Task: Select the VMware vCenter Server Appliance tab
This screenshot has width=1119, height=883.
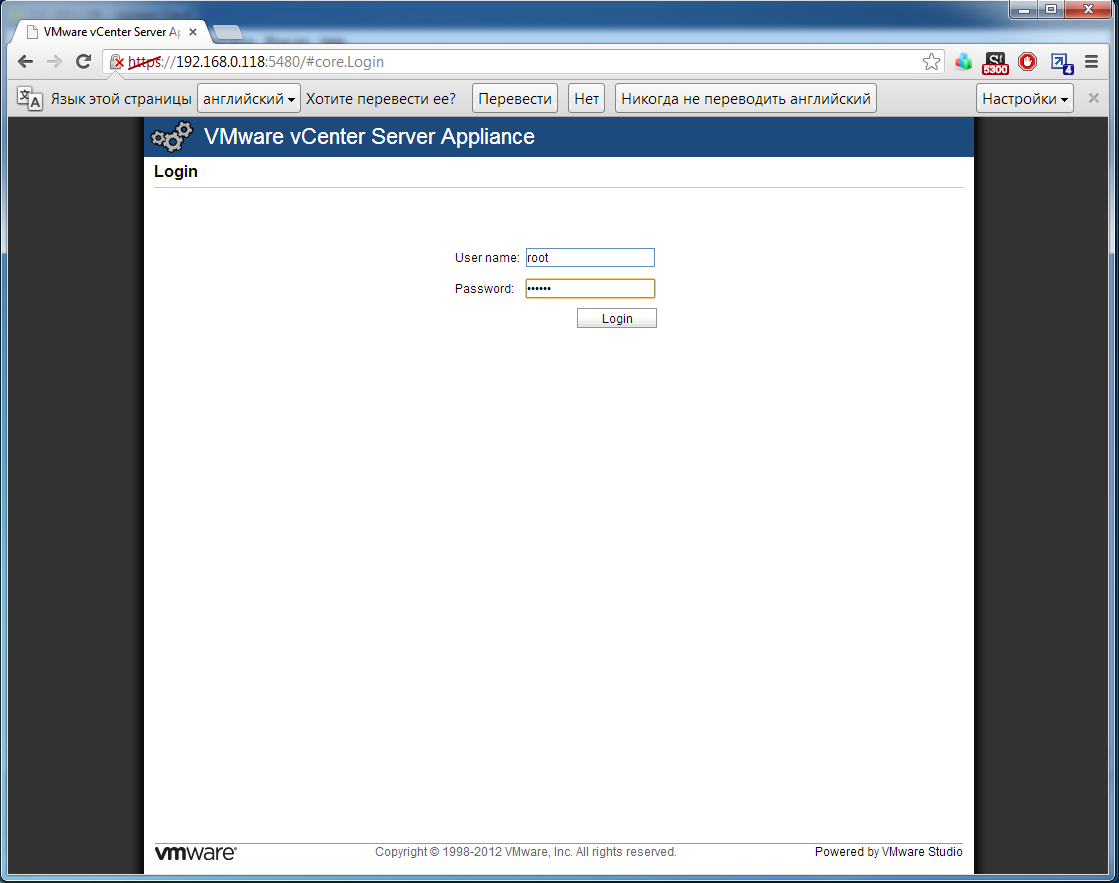Action: [x=111, y=32]
